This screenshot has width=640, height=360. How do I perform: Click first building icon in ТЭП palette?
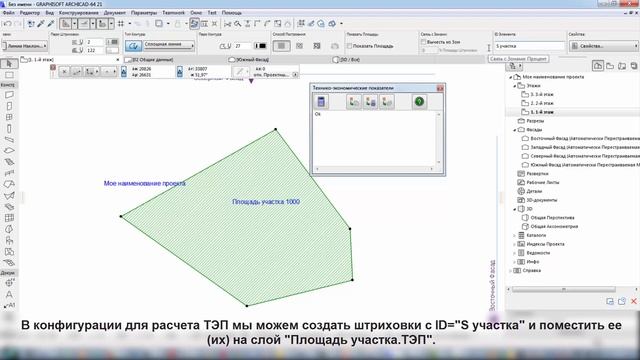click(x=354, y=101)
